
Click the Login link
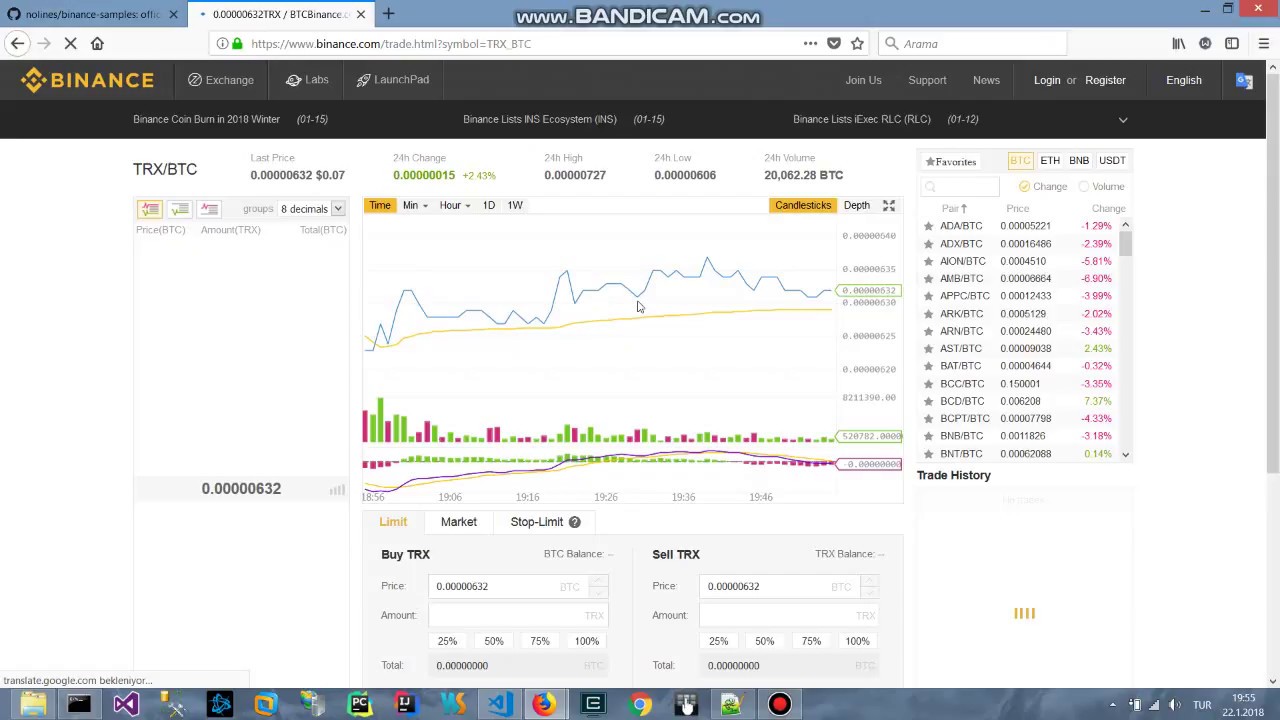tap(1047, 80)
